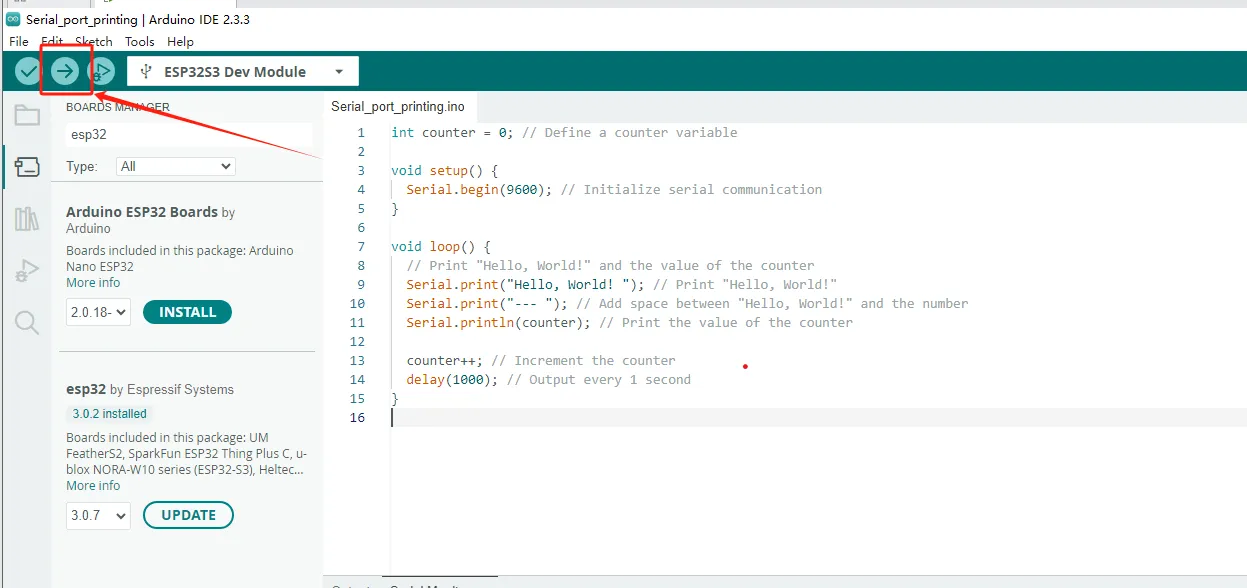Open version dropdown showing 2.0.18
Viewport: 1247px width, 588px height.
[x=99, y=312]
